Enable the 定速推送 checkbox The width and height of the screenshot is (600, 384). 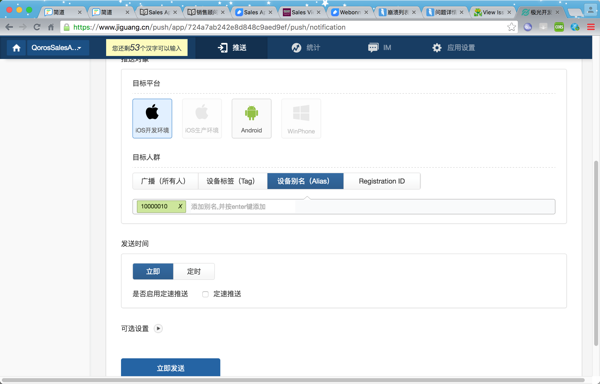click(x=205, y=294)
